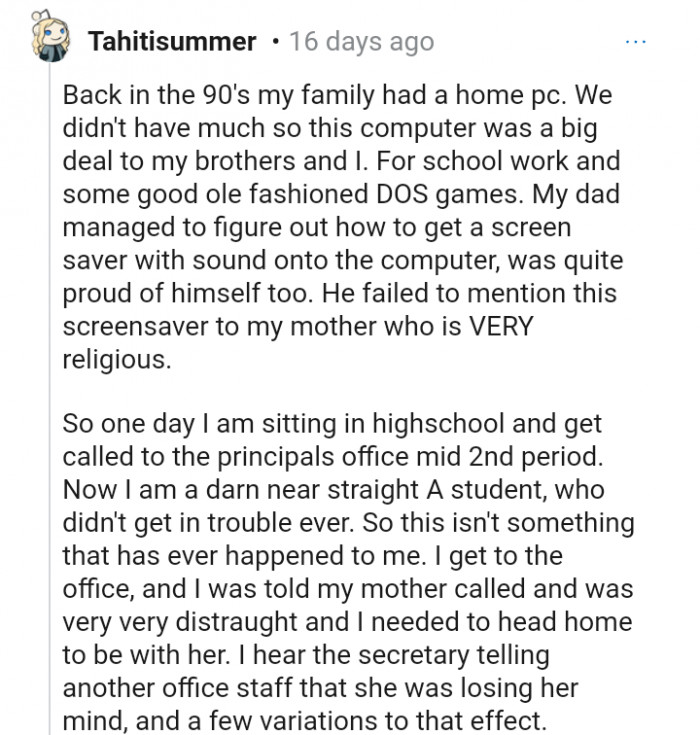
Task: Click the phrase 'DOS games' in the comment
Action: [x=449, y=194]
